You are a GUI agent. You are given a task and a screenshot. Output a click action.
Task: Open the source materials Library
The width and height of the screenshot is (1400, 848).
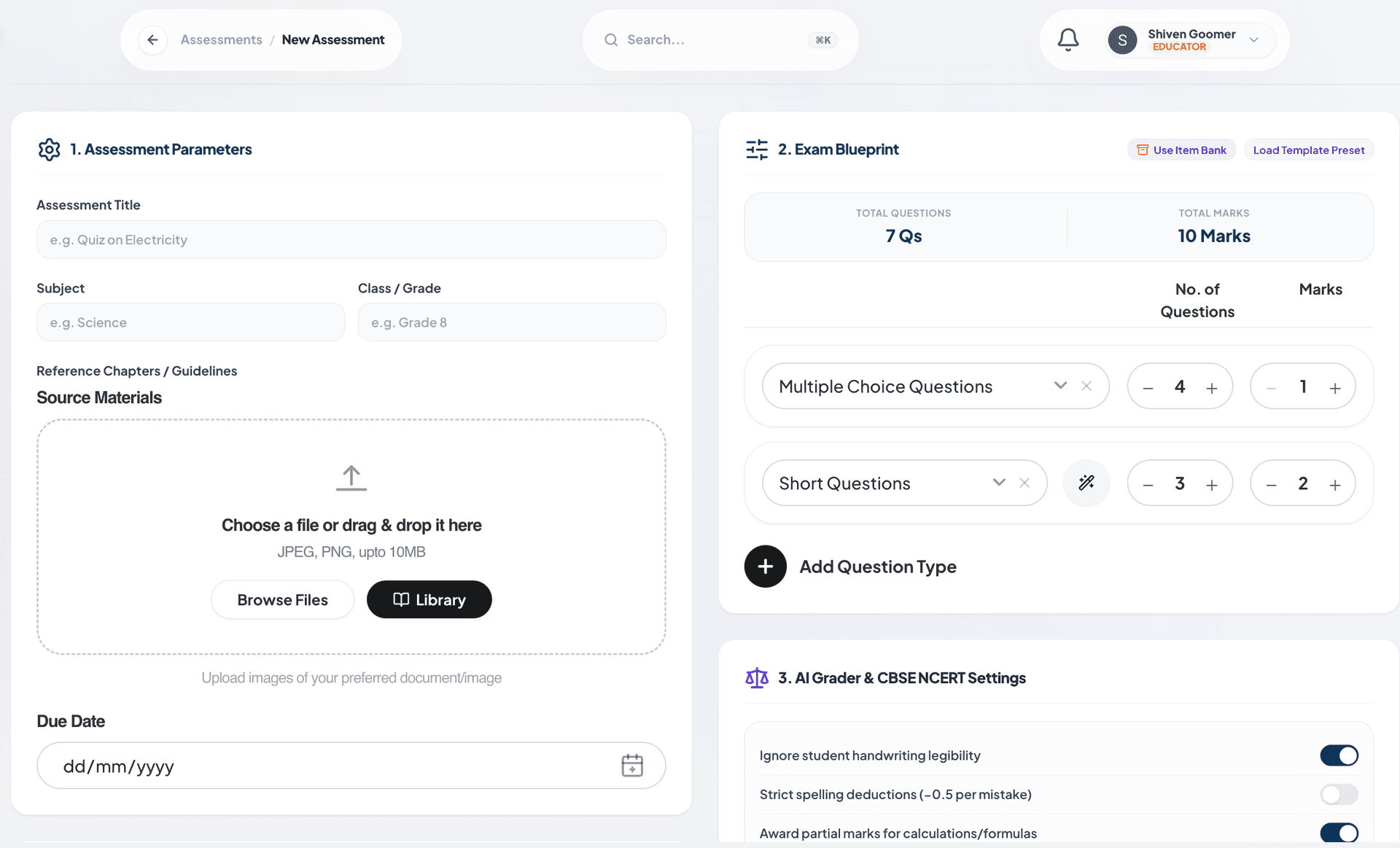coord(429,599)
